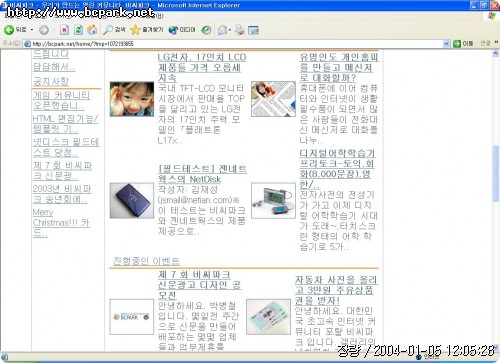This screenshot has height=363, width=500.
Task: Click the 휴대폰에 이어 컴퓨터와 summary text
Action: coord(338,114)
